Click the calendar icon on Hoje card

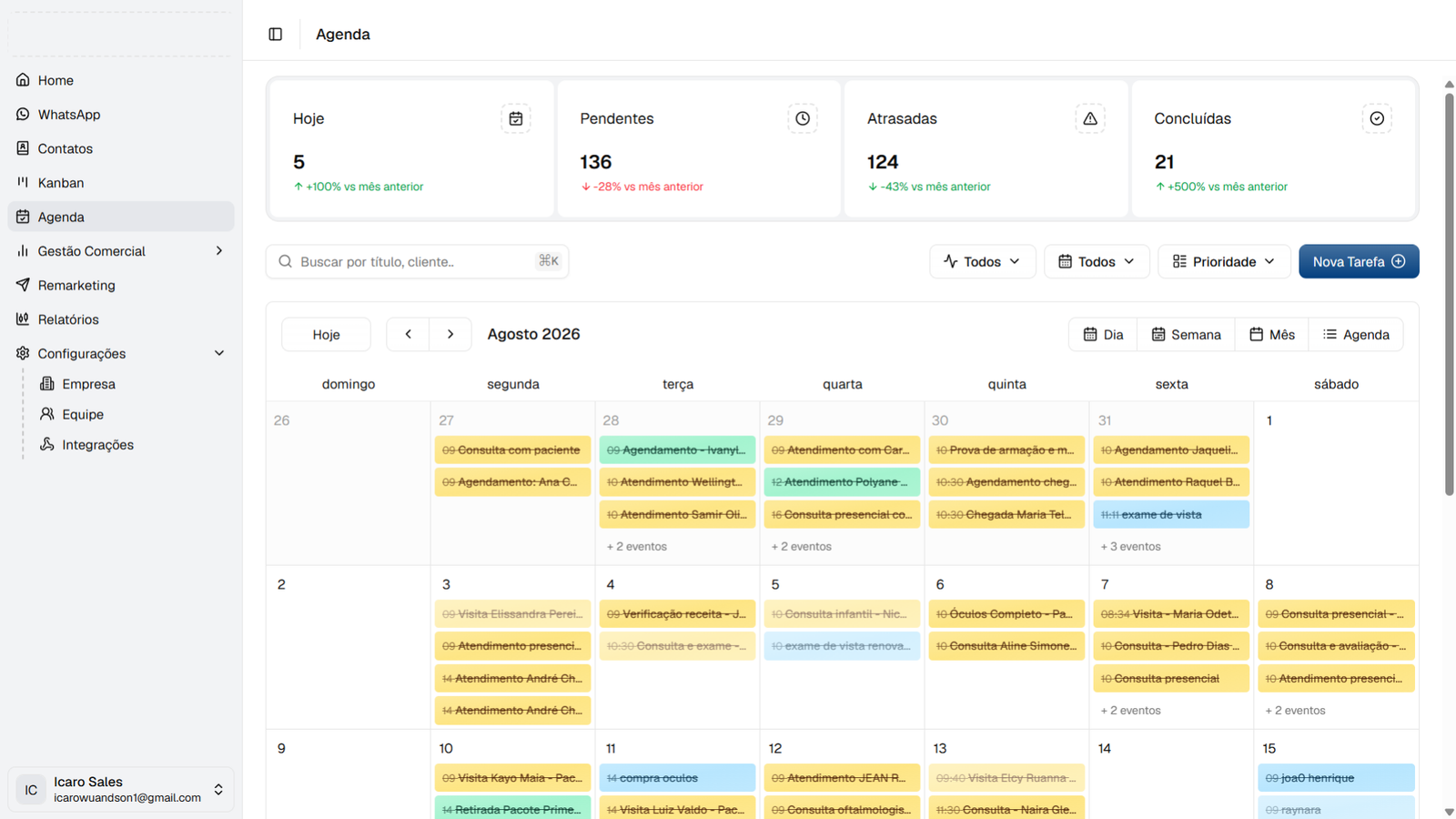516,118
